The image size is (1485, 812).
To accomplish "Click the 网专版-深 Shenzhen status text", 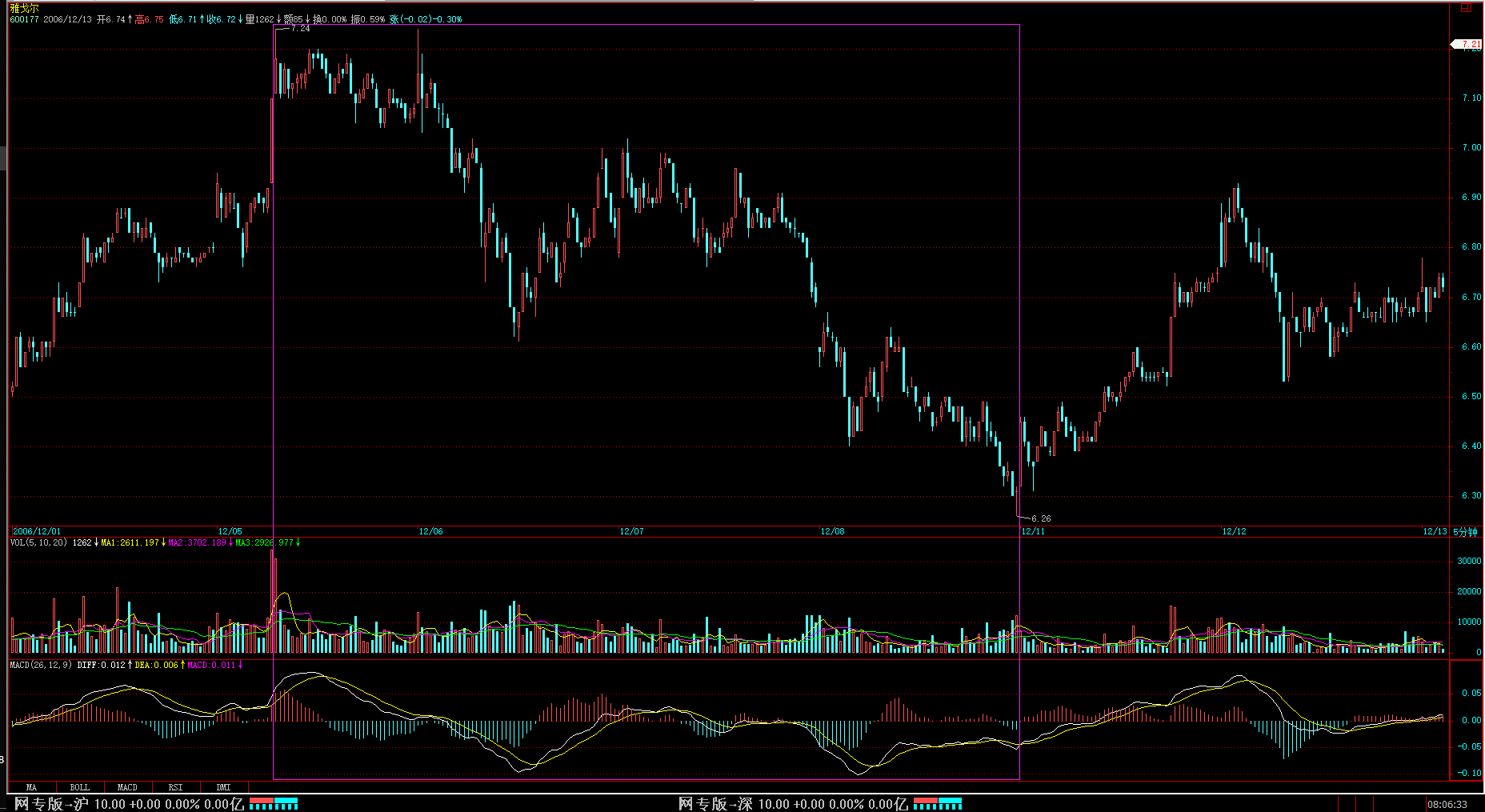I will click(x=715, y=804).
